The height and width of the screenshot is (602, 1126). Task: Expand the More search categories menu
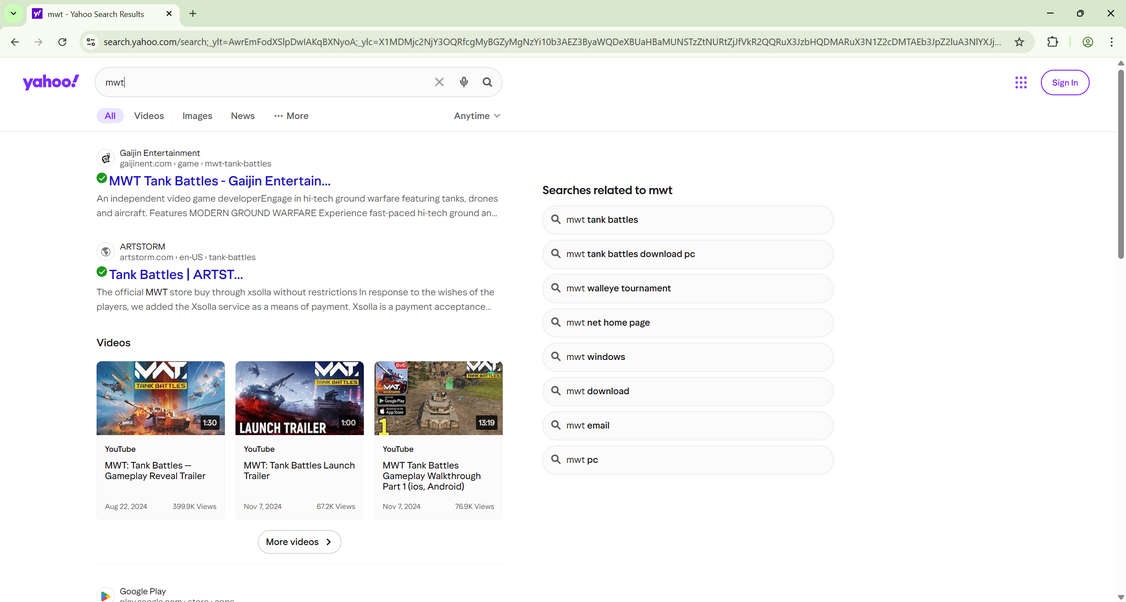point(291,116)
